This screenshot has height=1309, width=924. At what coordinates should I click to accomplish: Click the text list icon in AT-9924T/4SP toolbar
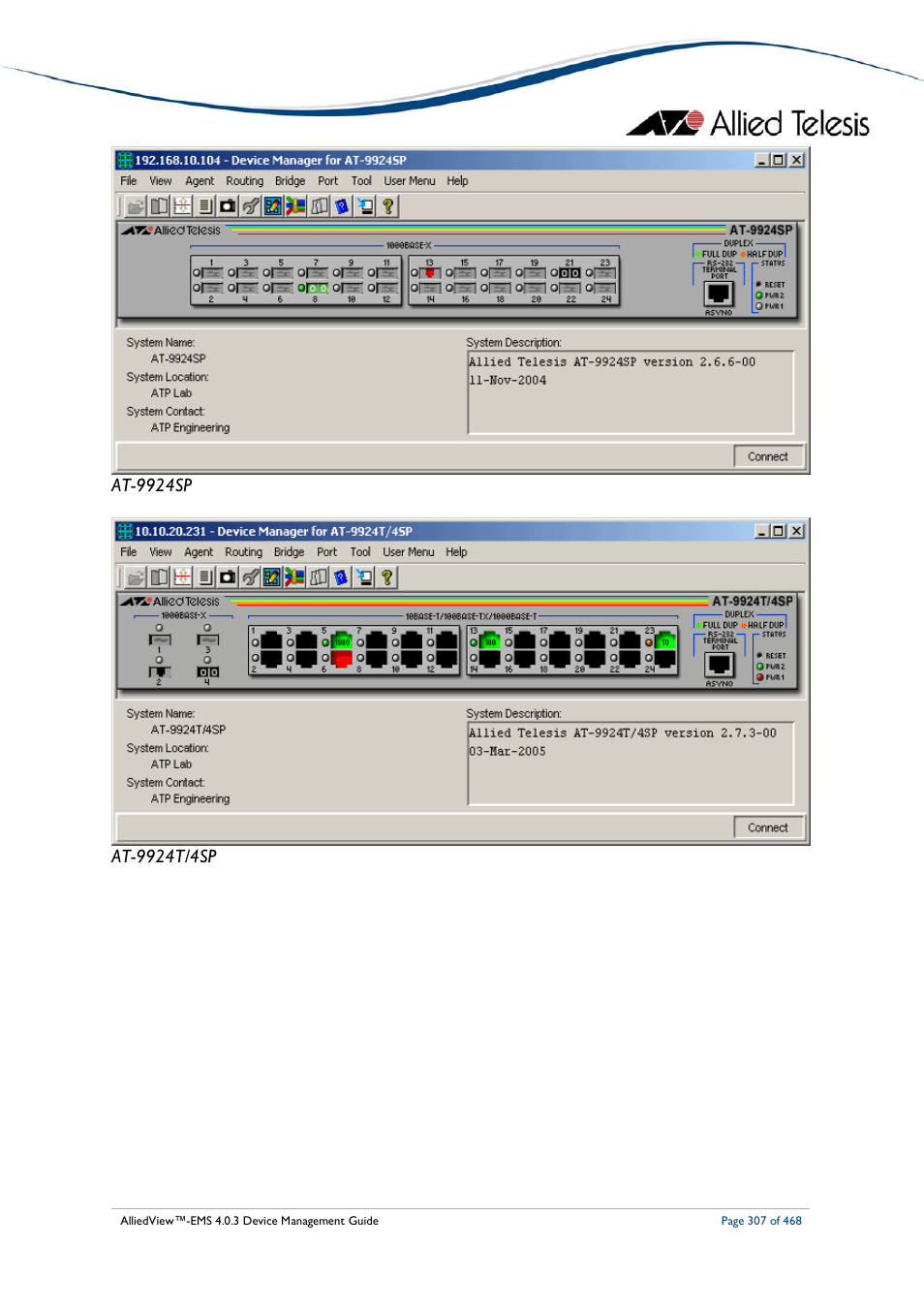coord(205,577)
